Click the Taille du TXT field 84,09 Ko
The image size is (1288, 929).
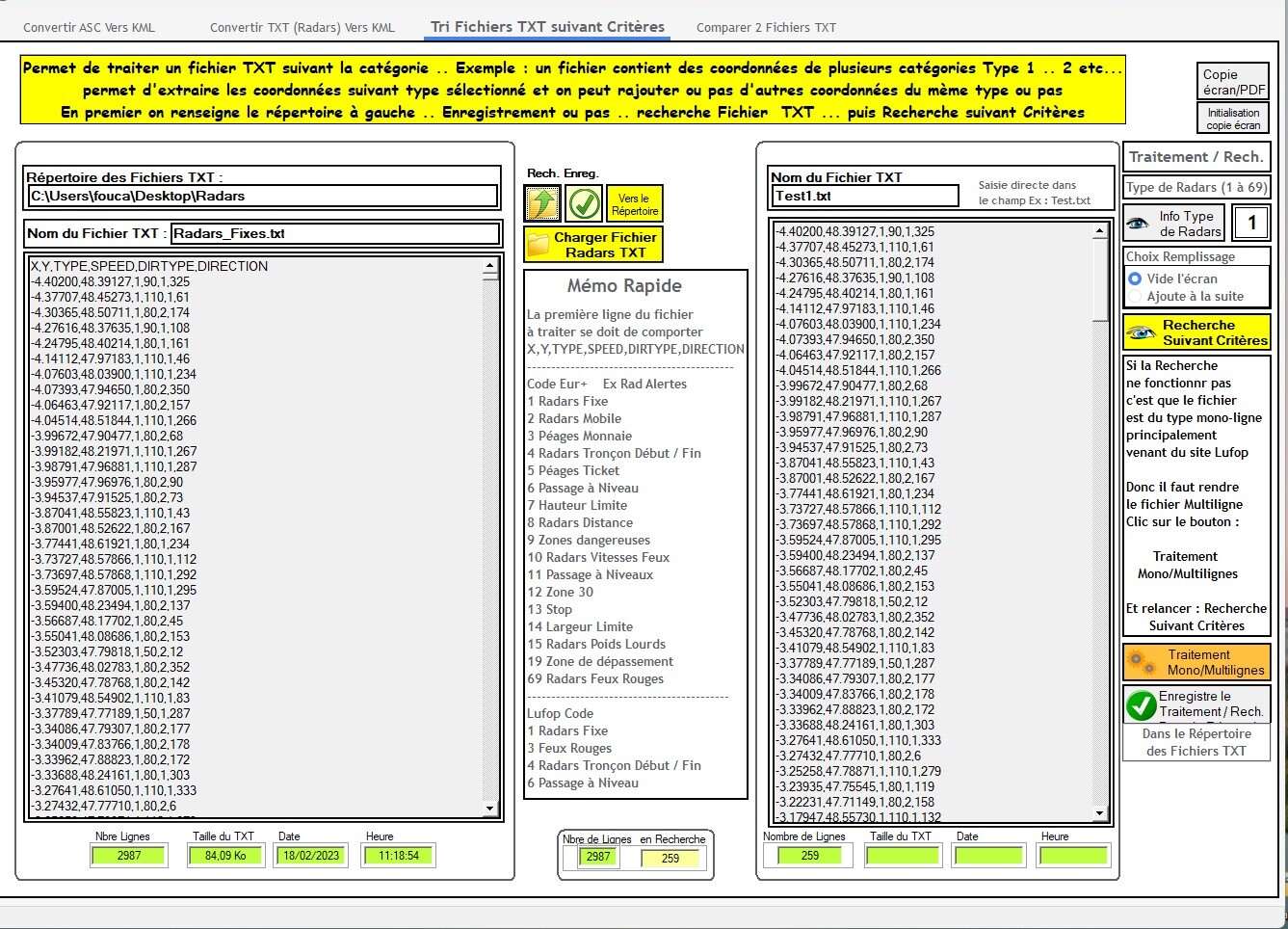(x=225, y=856)
